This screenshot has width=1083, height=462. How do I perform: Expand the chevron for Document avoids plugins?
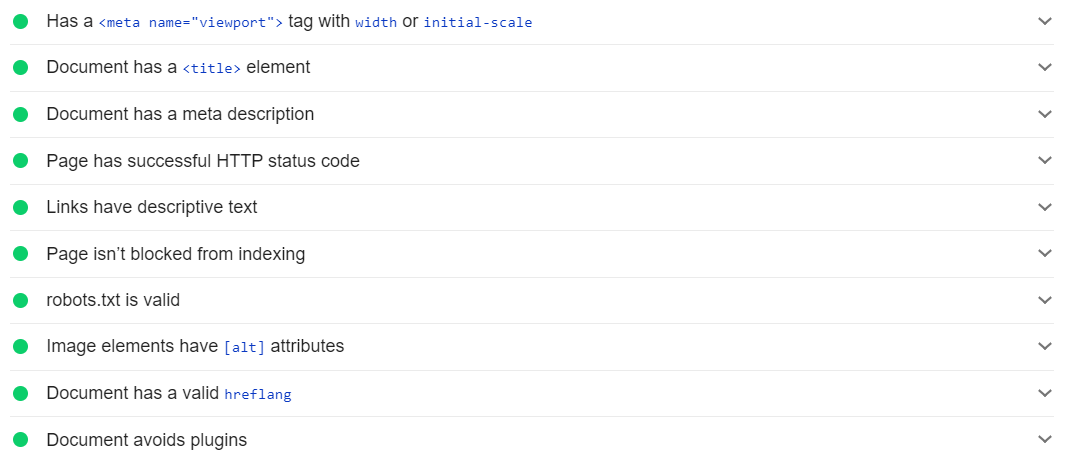1045,439
